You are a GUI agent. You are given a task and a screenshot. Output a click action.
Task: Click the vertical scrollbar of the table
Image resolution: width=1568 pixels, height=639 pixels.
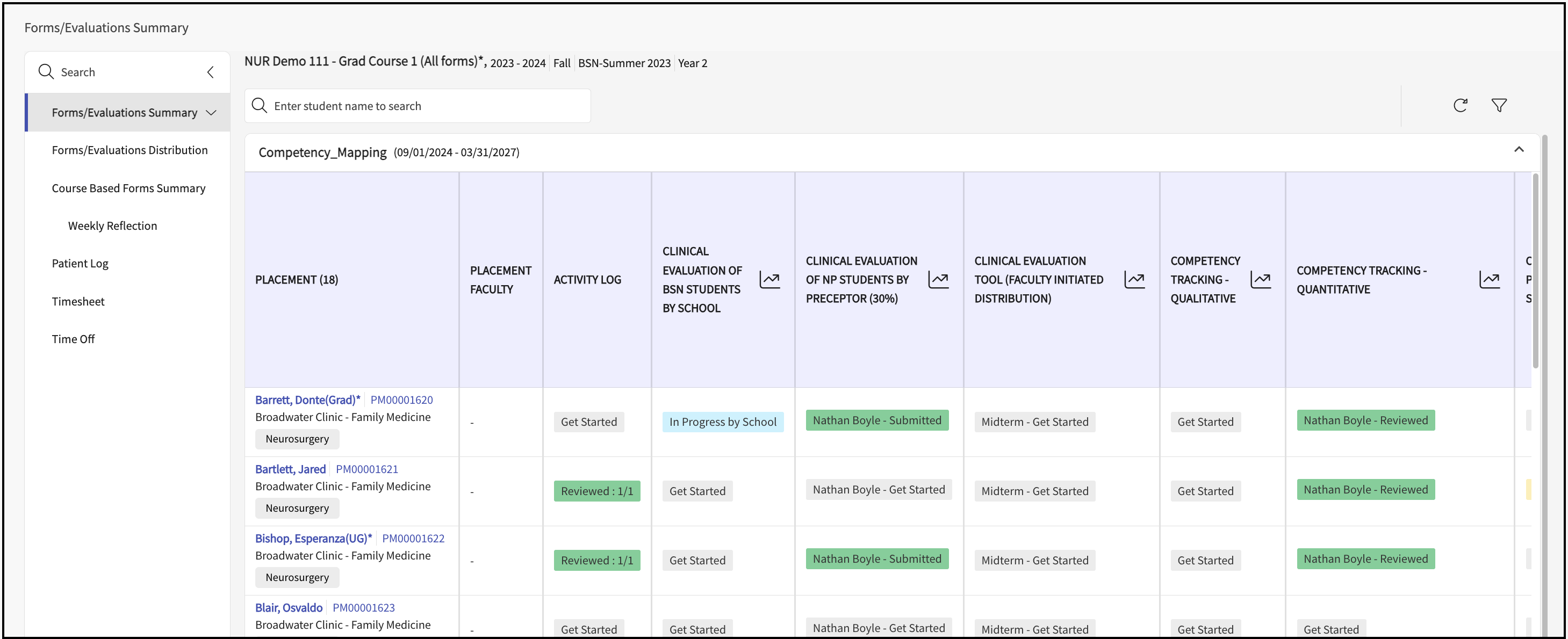(x=1535, y=271)
